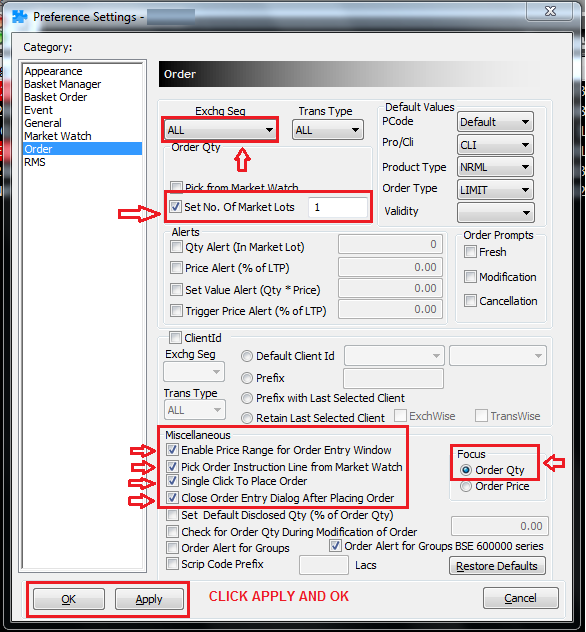Select Prefix with Last Selected Client
The image size is (586, 632).
click(247, 398)
